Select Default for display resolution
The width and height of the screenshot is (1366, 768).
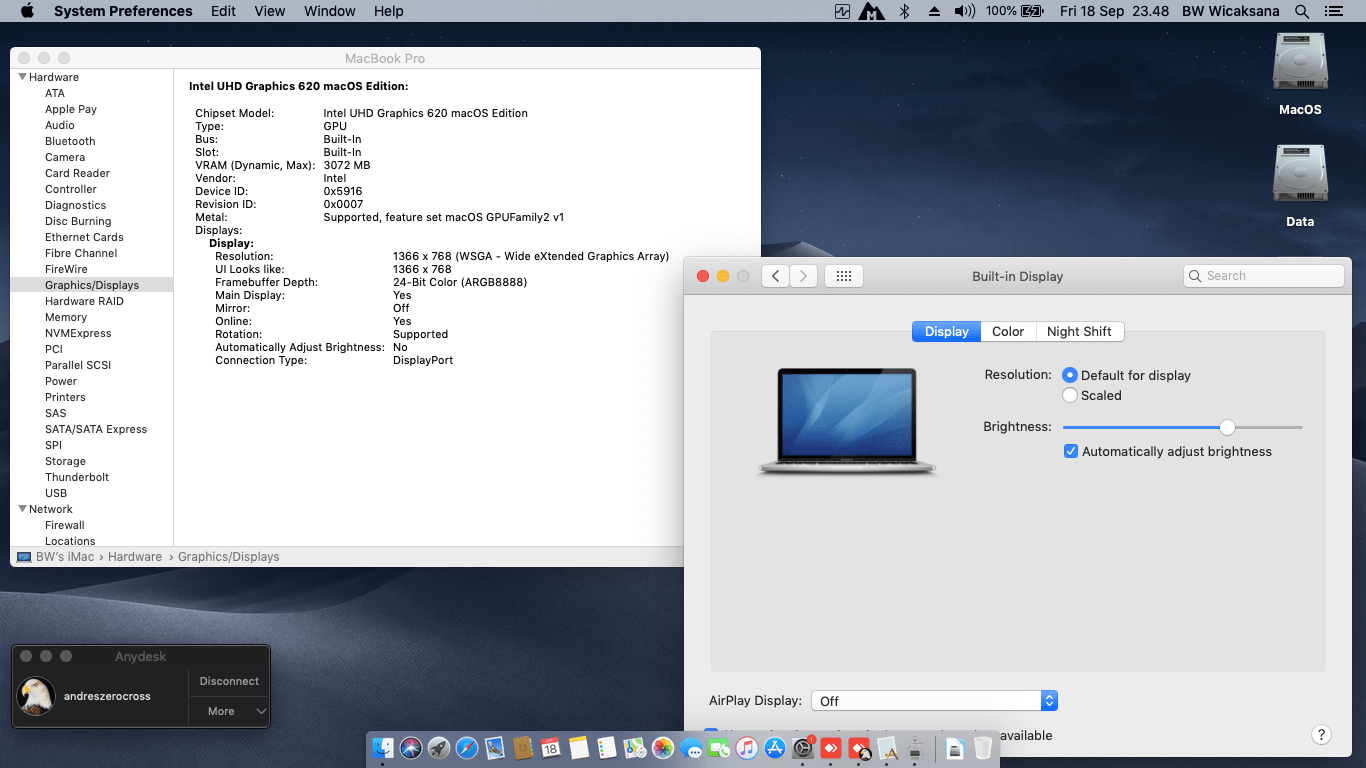pyautogui.click(x=1070, y=375)
